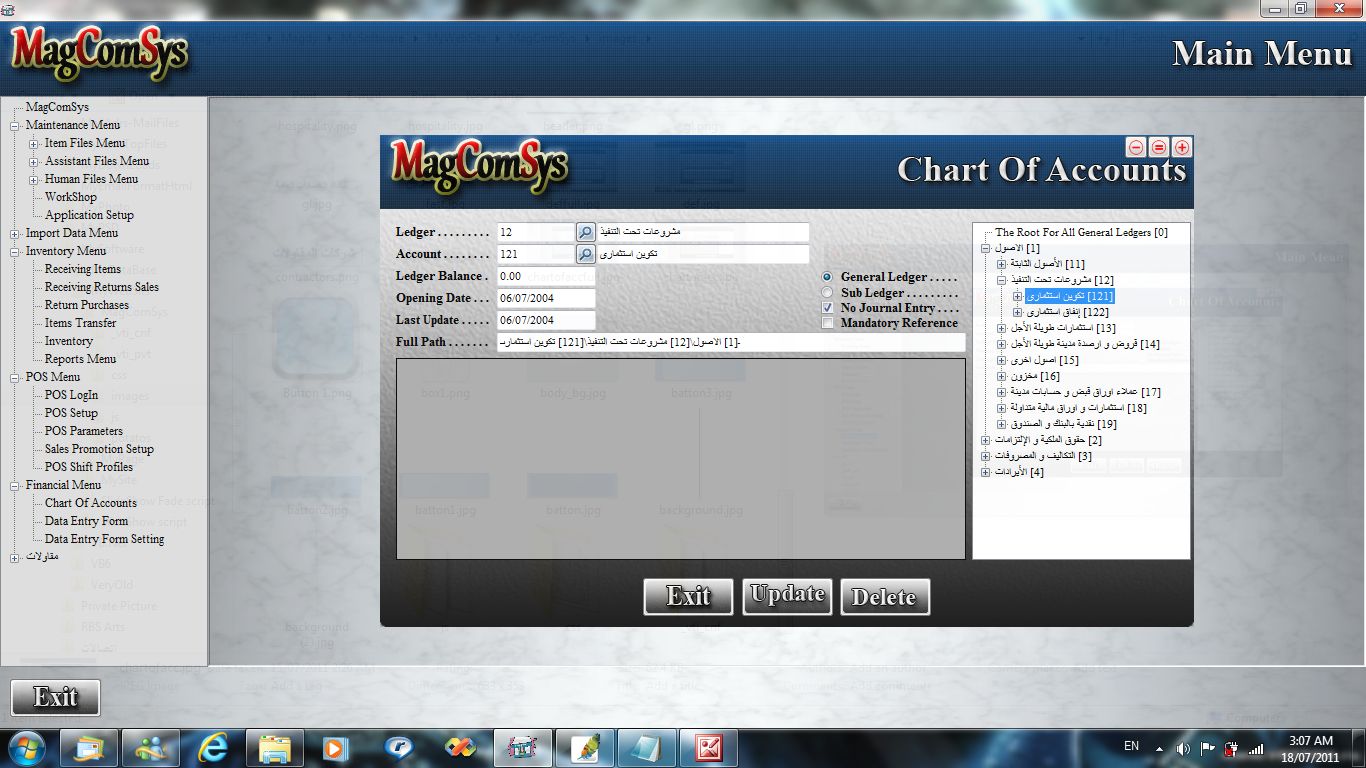Click the red plus icon in Chart Of Accounts header
Screen dimensions: 1366x768
coord(1182,147)
